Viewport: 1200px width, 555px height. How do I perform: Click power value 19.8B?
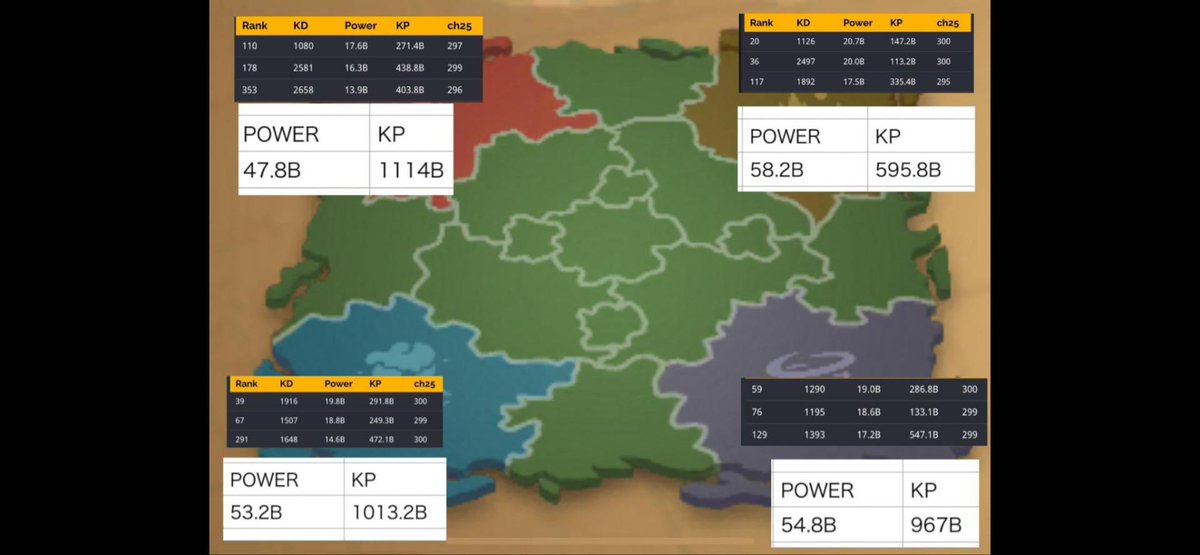tap(334, 401)
